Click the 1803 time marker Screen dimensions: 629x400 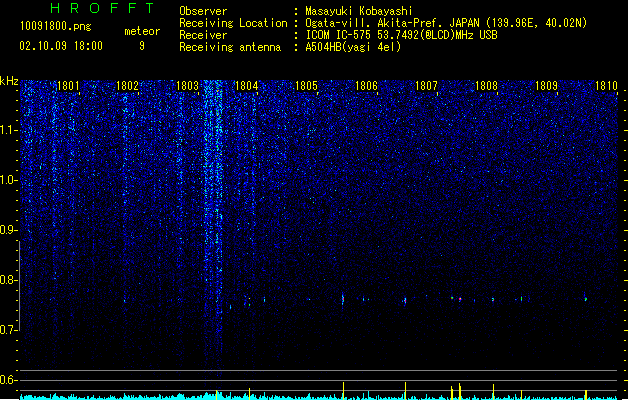(187, 86)
